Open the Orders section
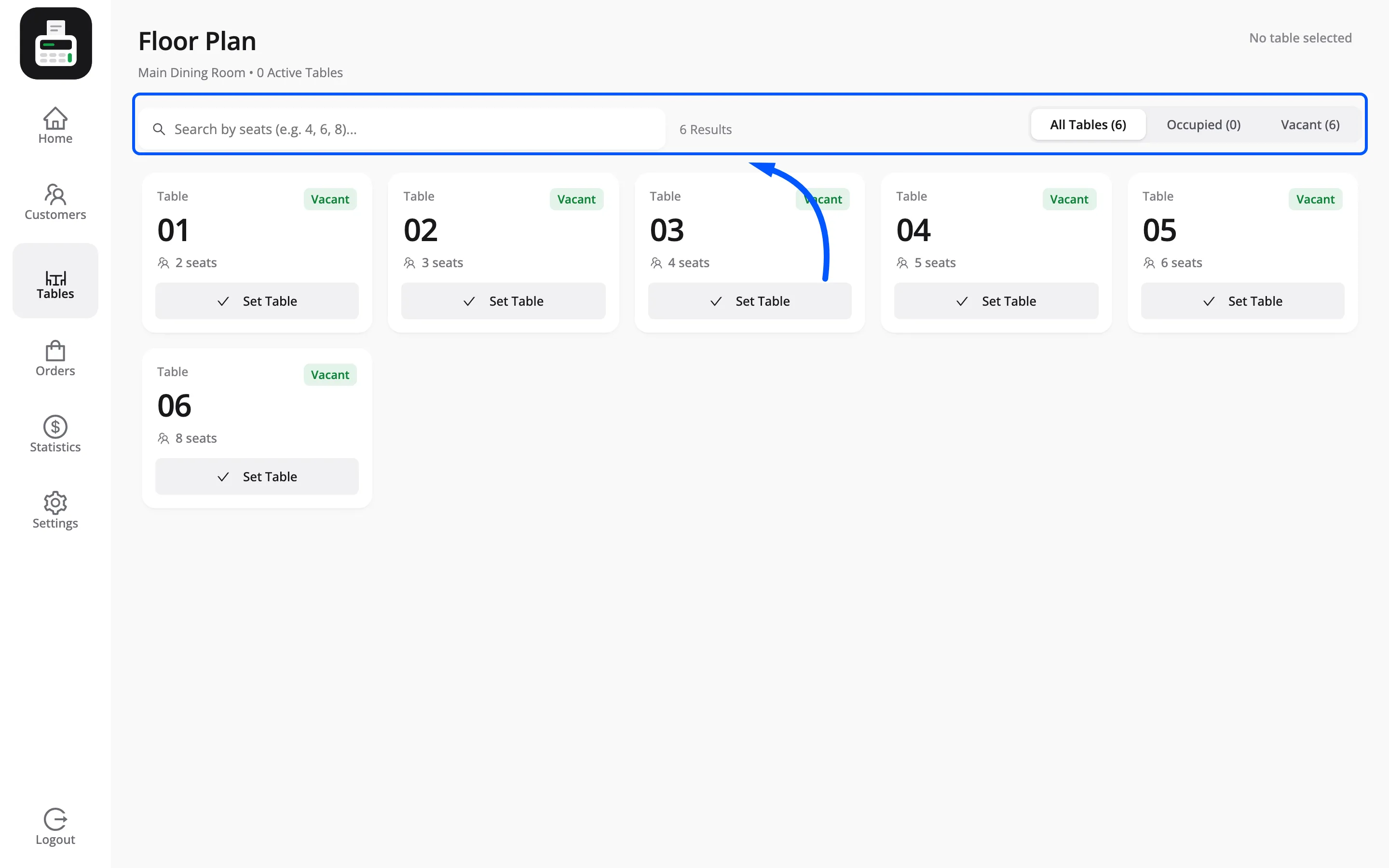1389x868 pixels. tap(55, 359)
